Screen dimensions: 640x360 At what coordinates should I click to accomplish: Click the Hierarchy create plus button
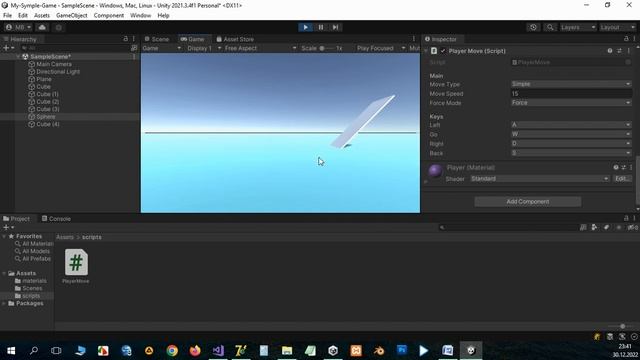(8, 48)
